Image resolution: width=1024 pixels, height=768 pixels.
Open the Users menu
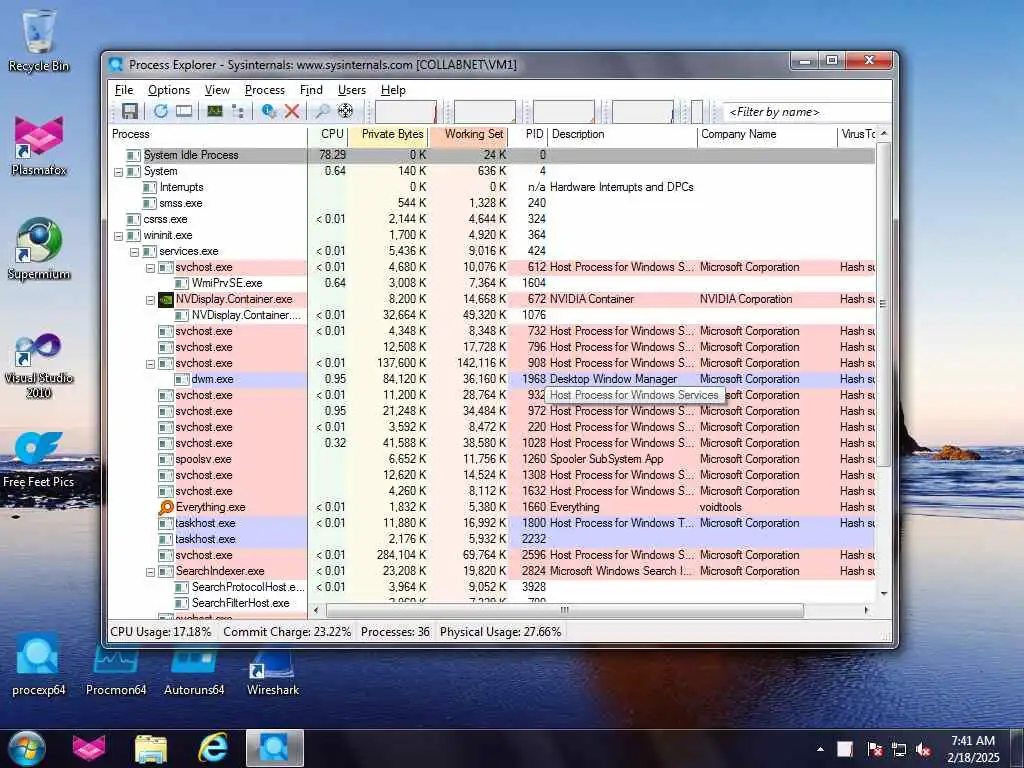pyautogui.click(x=351, y=90)
